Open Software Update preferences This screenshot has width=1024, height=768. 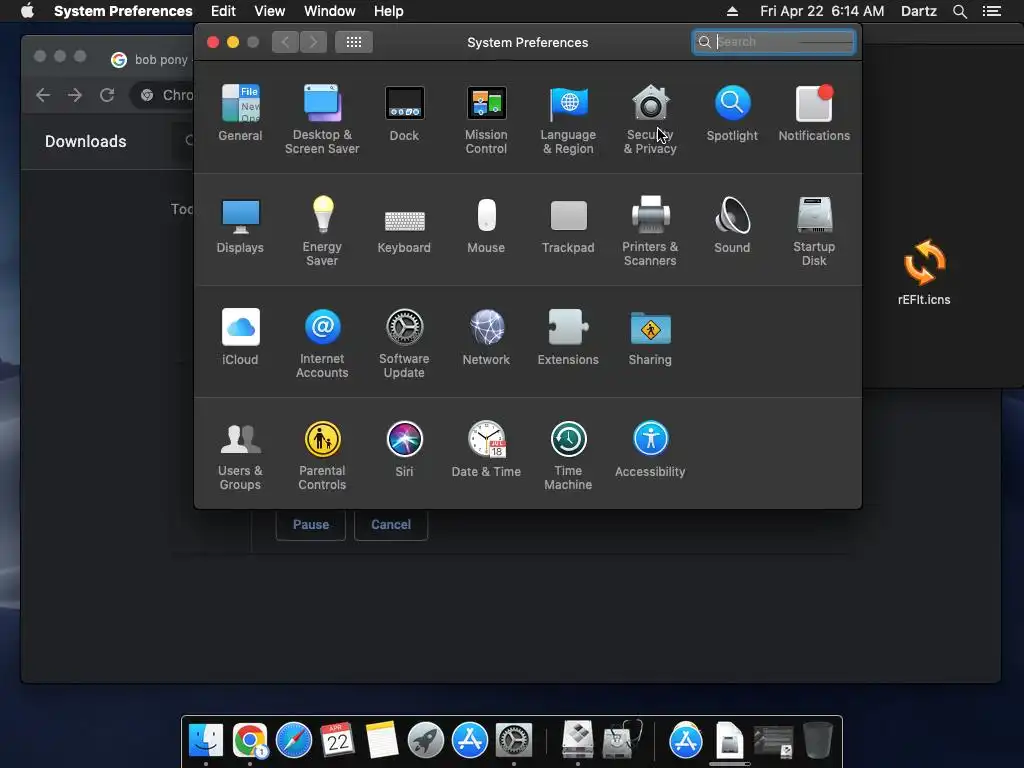pyautogui.click(x=404, y=344)
